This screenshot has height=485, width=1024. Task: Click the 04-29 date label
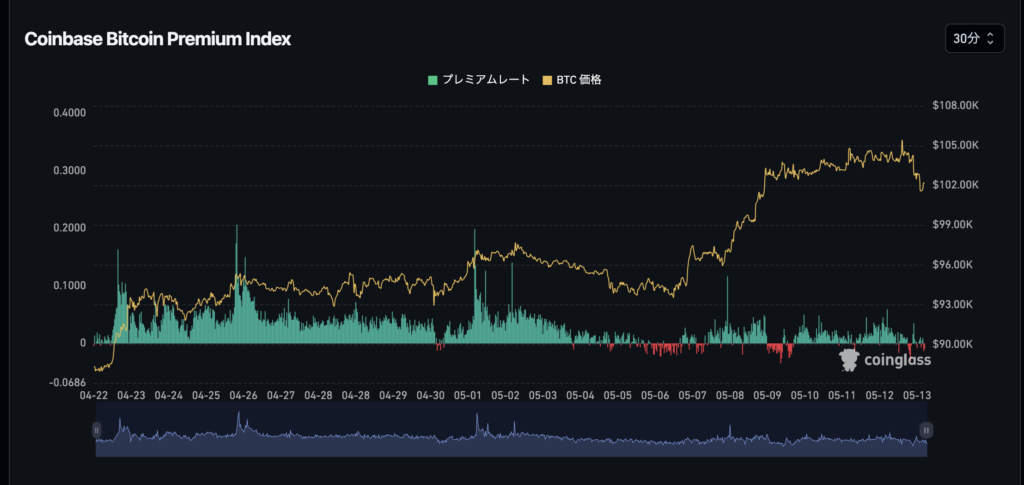coord(394,395)
